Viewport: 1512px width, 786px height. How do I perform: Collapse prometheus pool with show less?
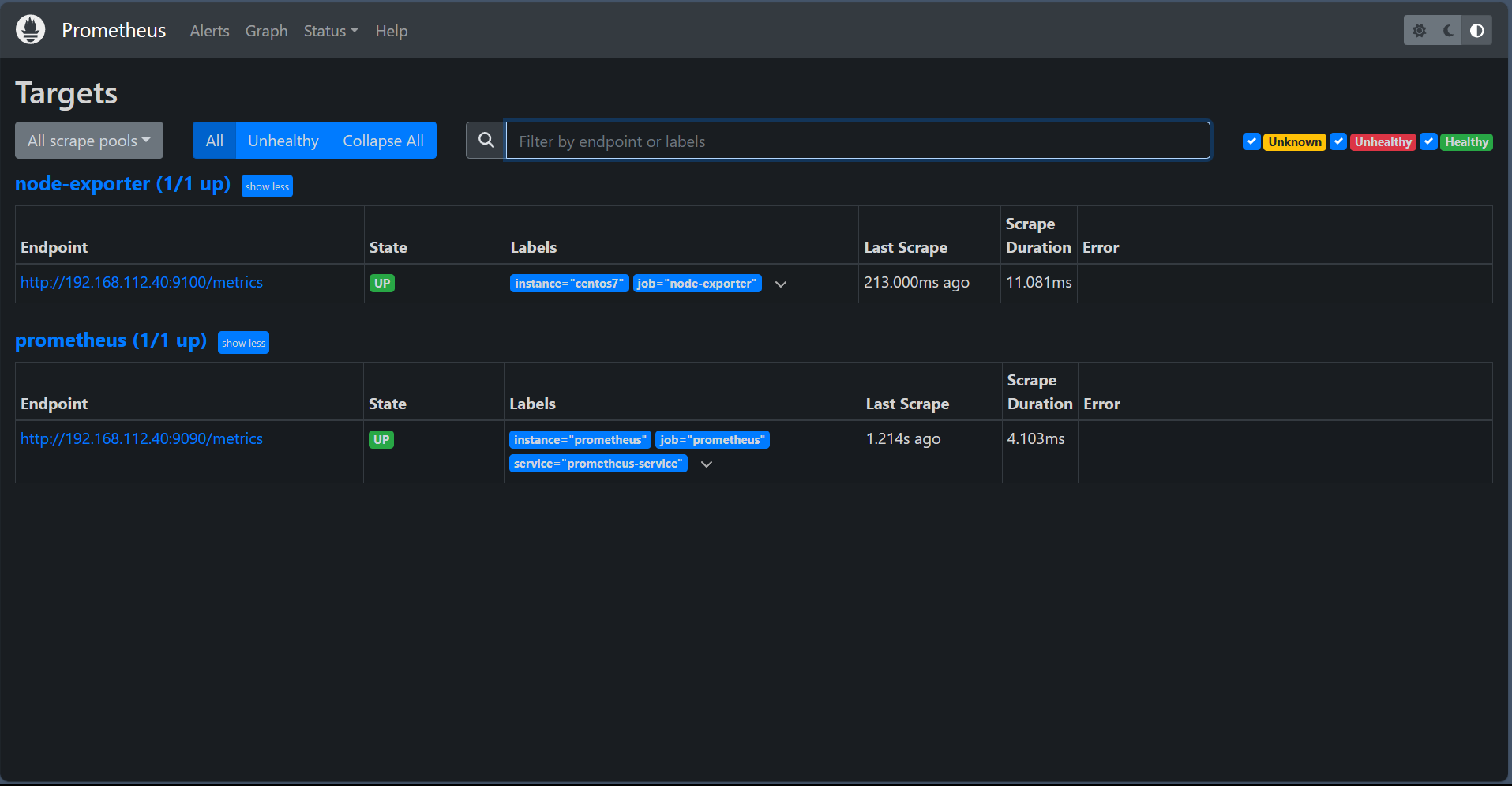point(243,343)
